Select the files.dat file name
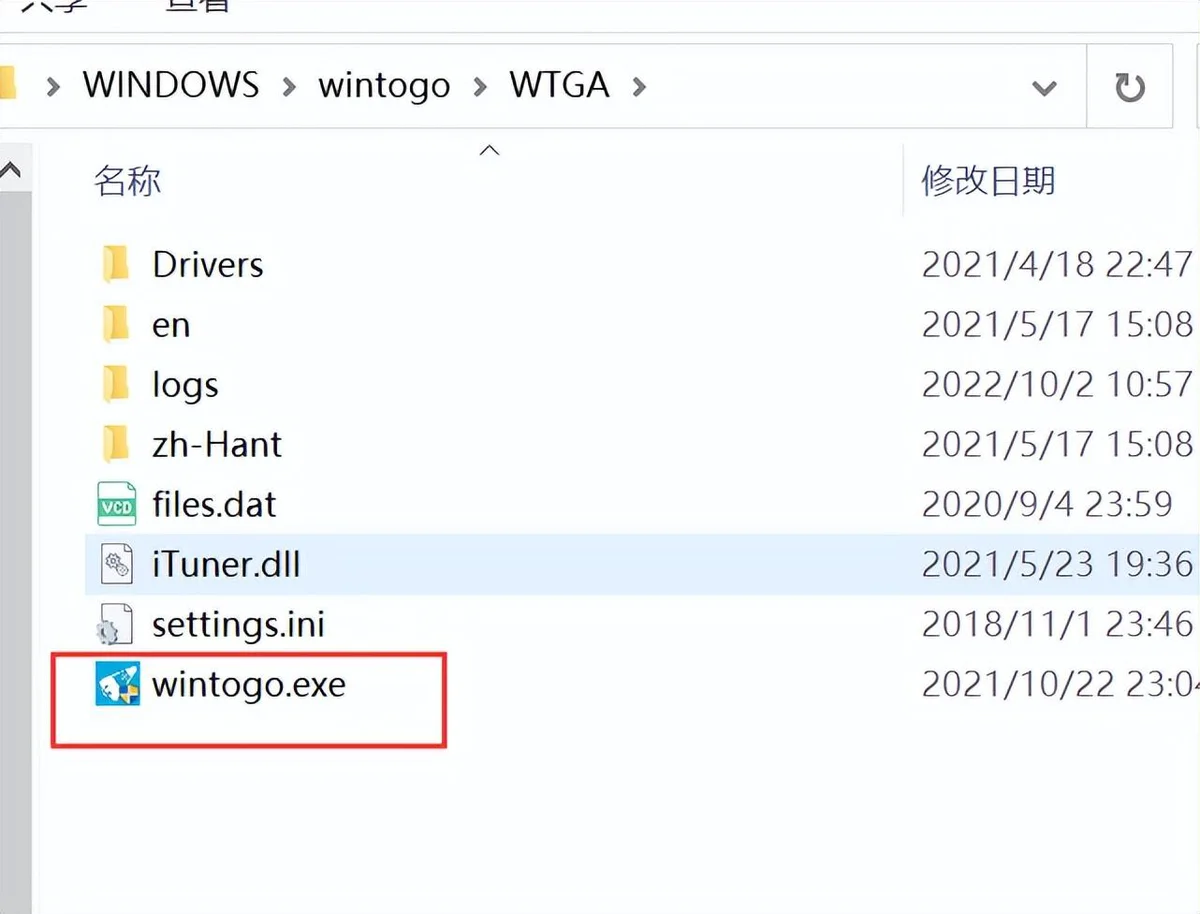 tap(214, 505)
